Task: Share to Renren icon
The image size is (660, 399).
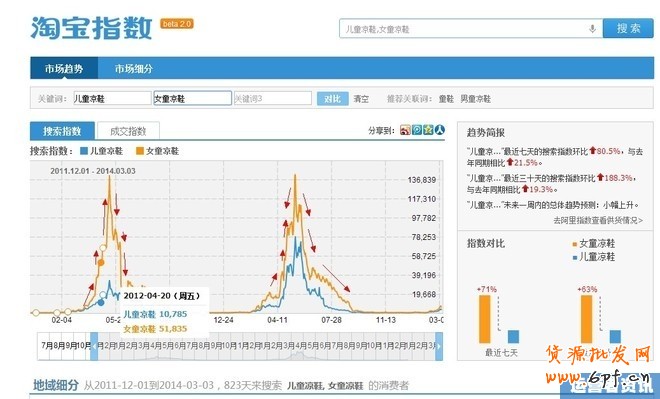Action: tap(439, 130)
